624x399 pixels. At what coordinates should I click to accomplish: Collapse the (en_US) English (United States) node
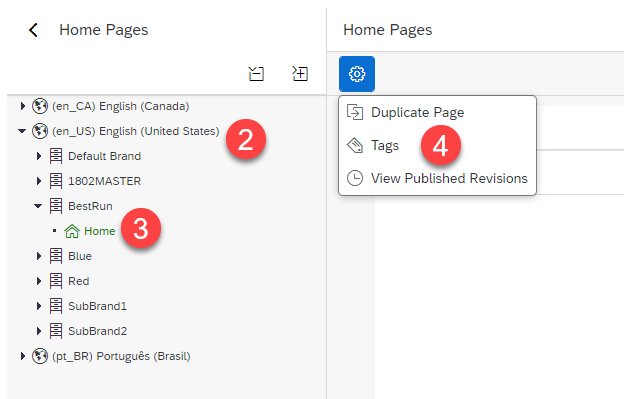tap(22, 131)
